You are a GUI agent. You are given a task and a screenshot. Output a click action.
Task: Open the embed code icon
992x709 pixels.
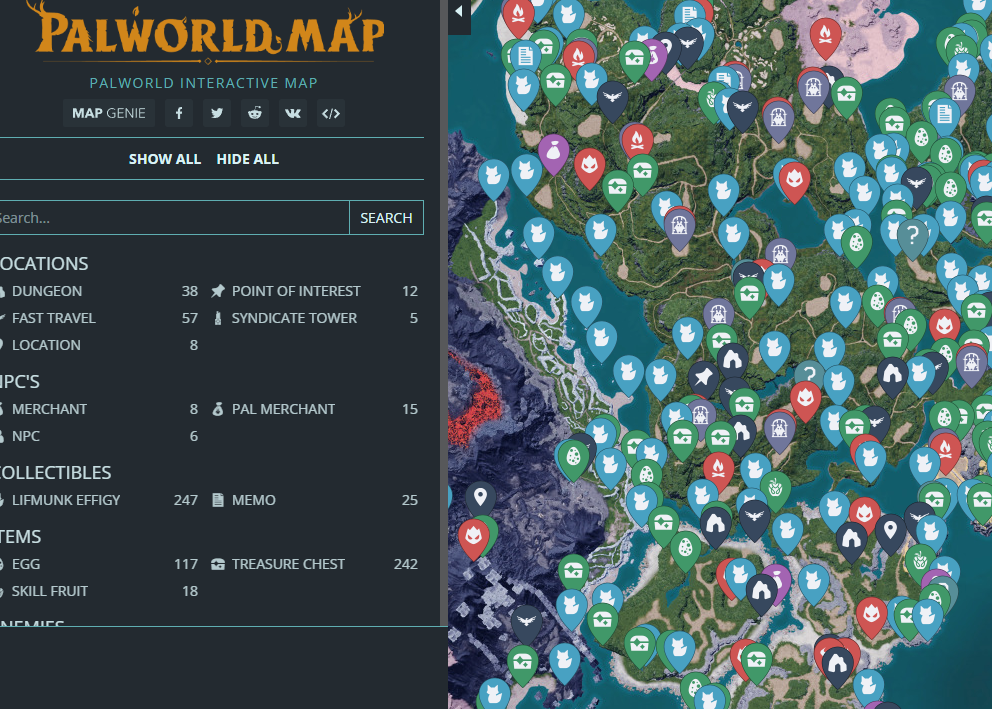(331, 113)
